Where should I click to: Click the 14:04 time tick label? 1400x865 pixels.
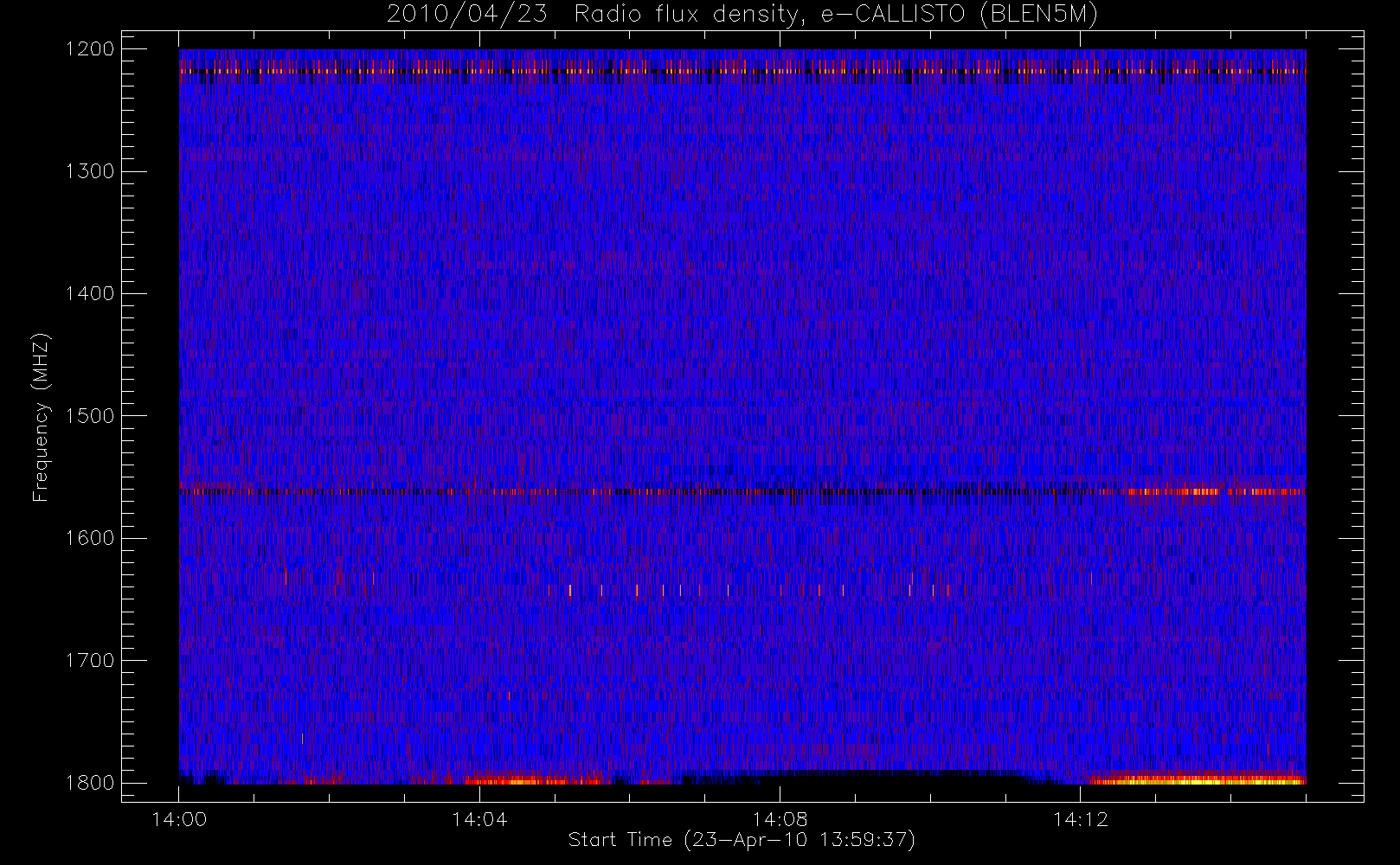coord(479,819)
